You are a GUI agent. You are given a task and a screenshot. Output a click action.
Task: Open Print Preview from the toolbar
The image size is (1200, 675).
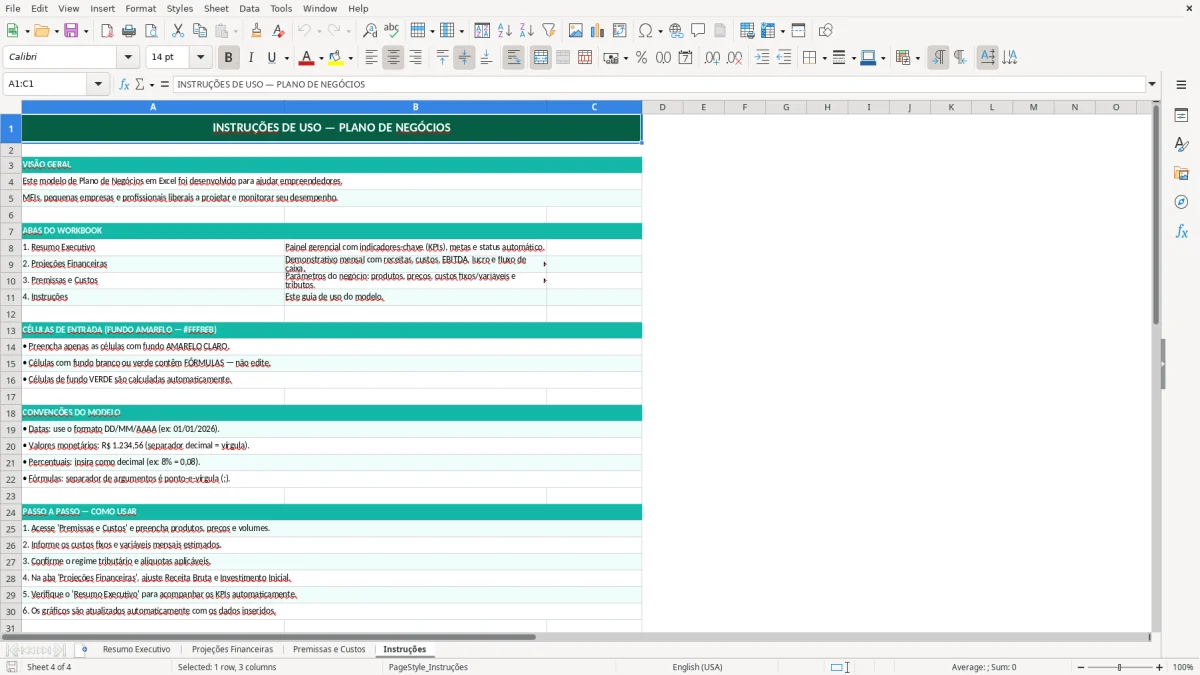[149, 31]
